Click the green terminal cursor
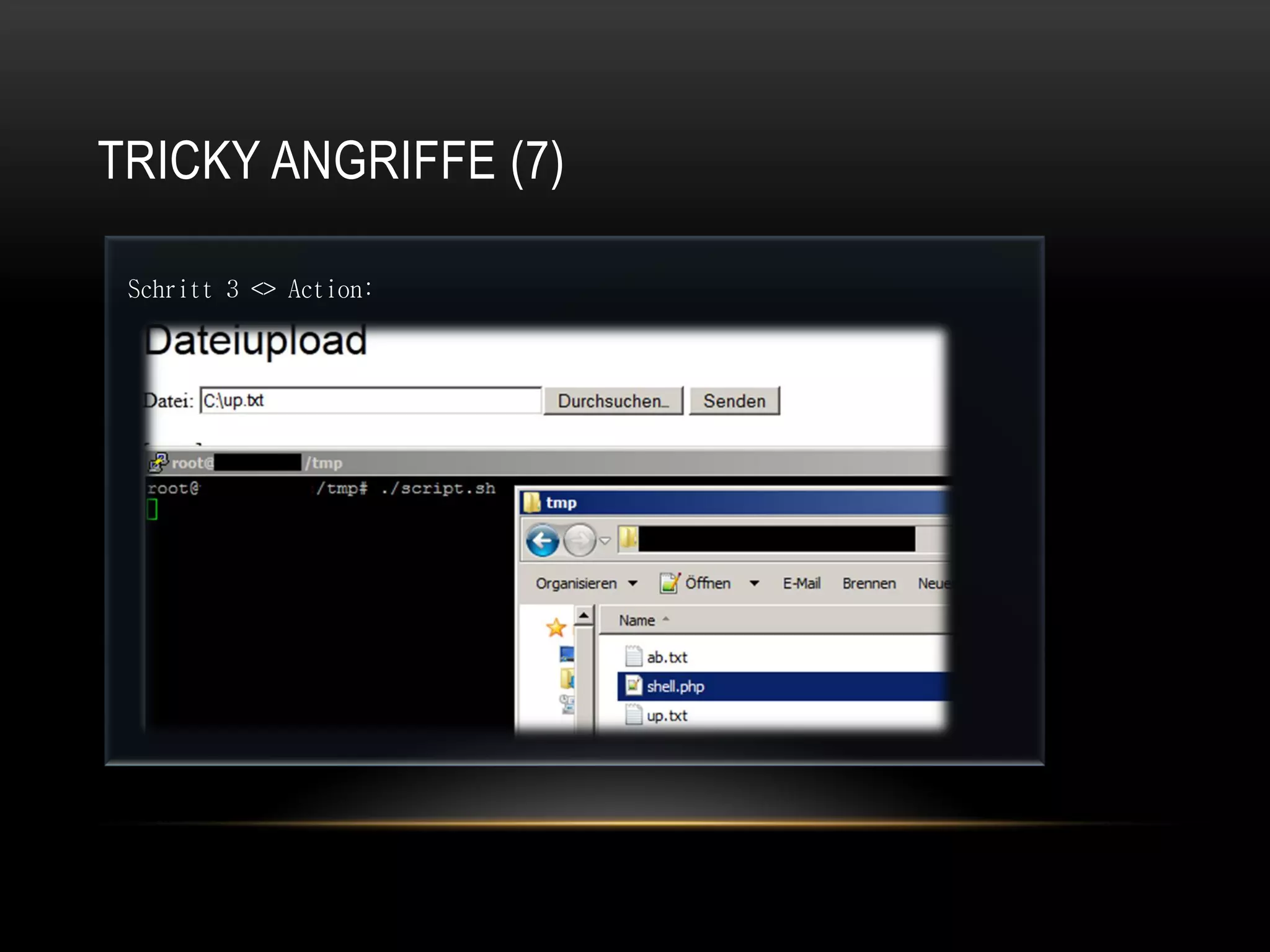The height and width of the screenshot is (952, 1270). [152, 509]
